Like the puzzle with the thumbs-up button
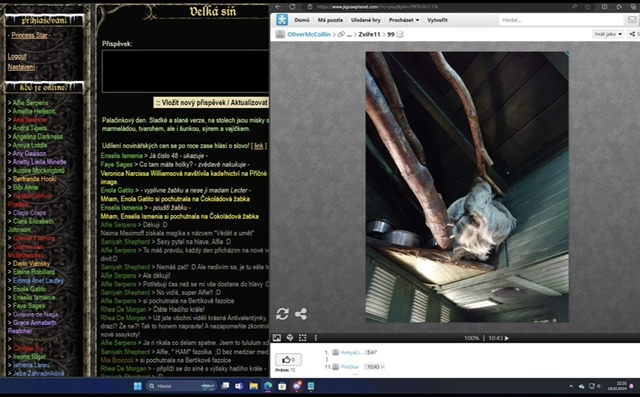 point(288,359)
